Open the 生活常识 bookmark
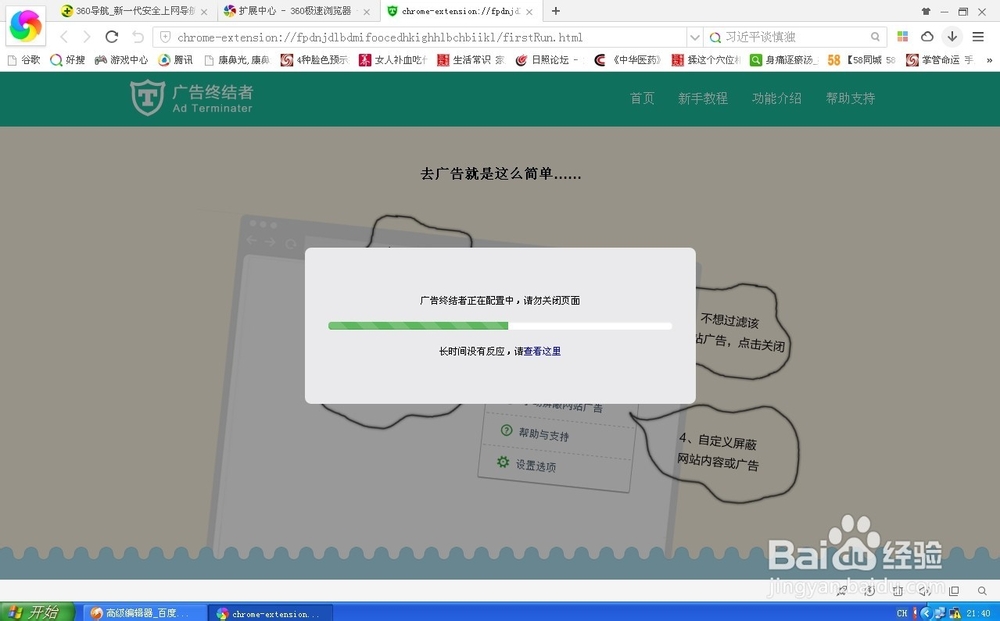Image resolution: width=1000 pixels, height=621 pixels. click(x=471, y=60)
